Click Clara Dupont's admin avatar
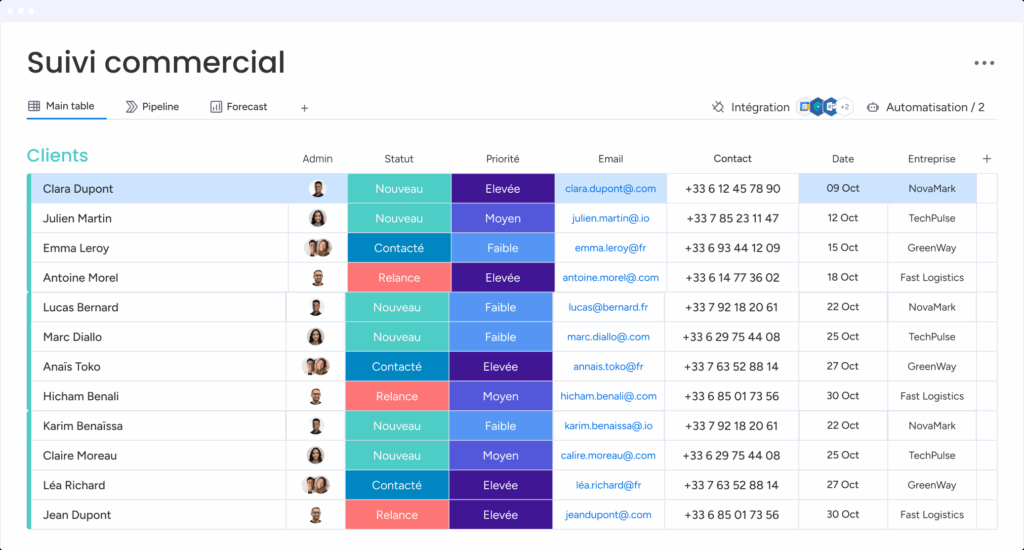The width and height of the screenshot is (1024, 550). (318, 189)
